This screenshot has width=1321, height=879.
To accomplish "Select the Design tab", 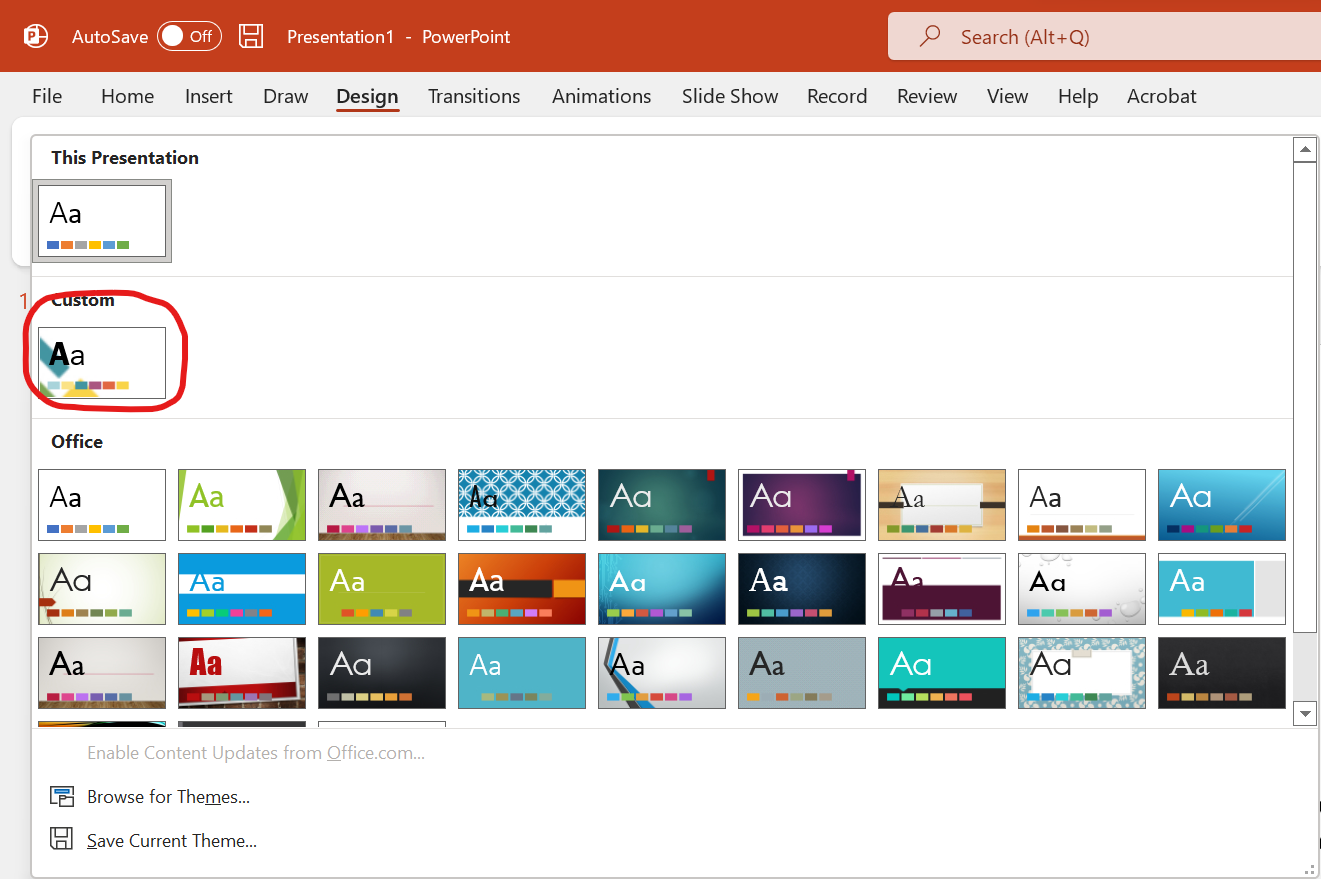I will [x=367, y=96].
